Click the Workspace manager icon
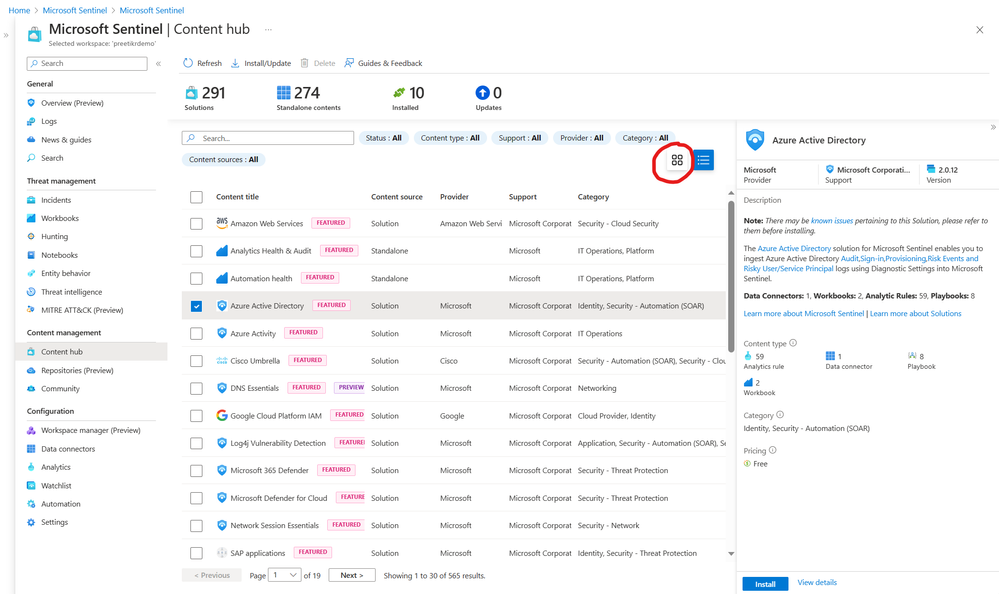The width and height of the screenshot is (999, 594). coord(31,430)
